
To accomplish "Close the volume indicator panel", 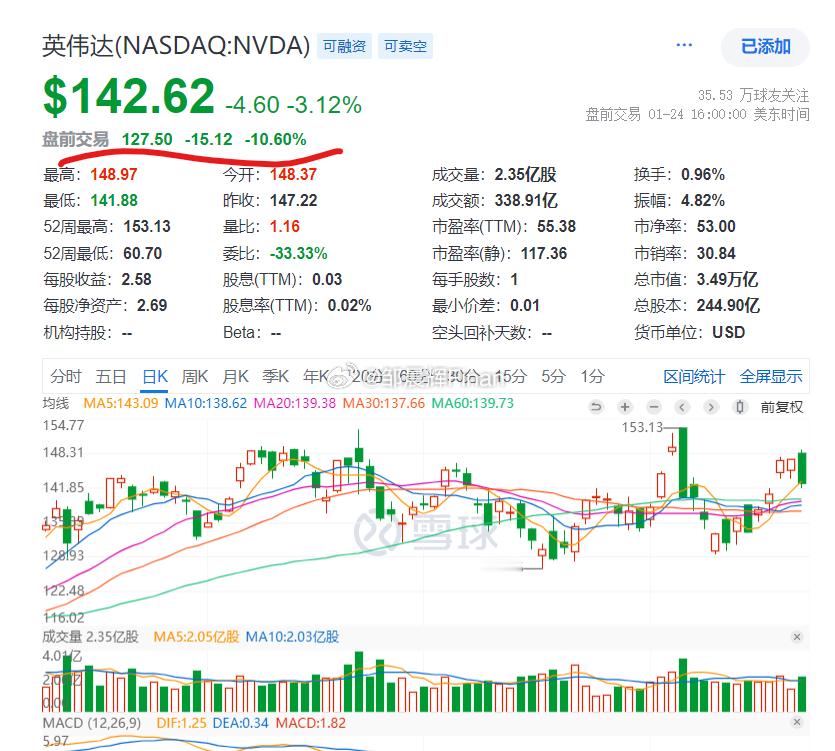I will tap(797, 636).
